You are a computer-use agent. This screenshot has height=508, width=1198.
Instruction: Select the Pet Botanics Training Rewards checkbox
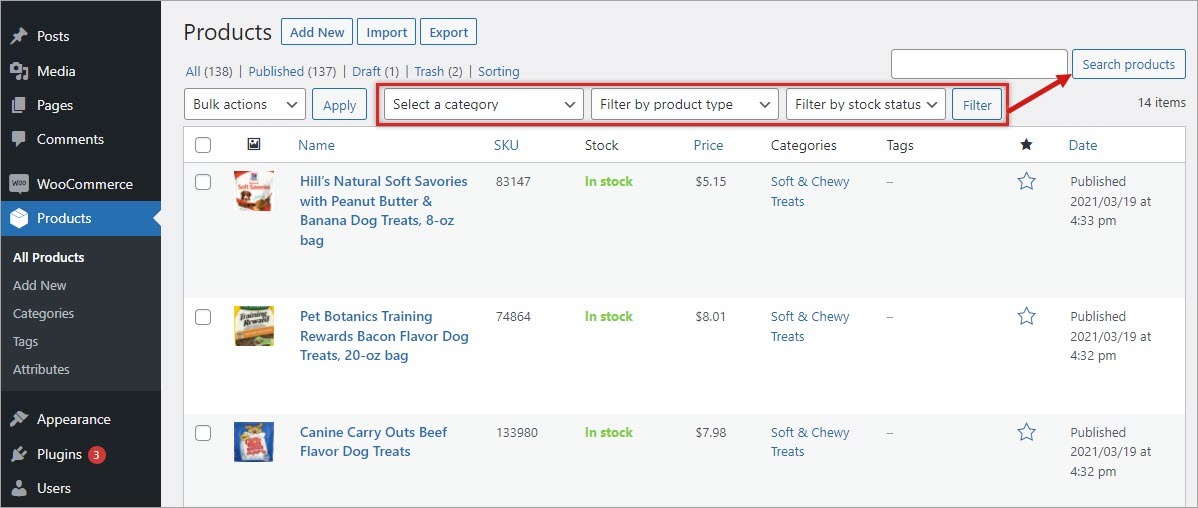tap(203, 317)
